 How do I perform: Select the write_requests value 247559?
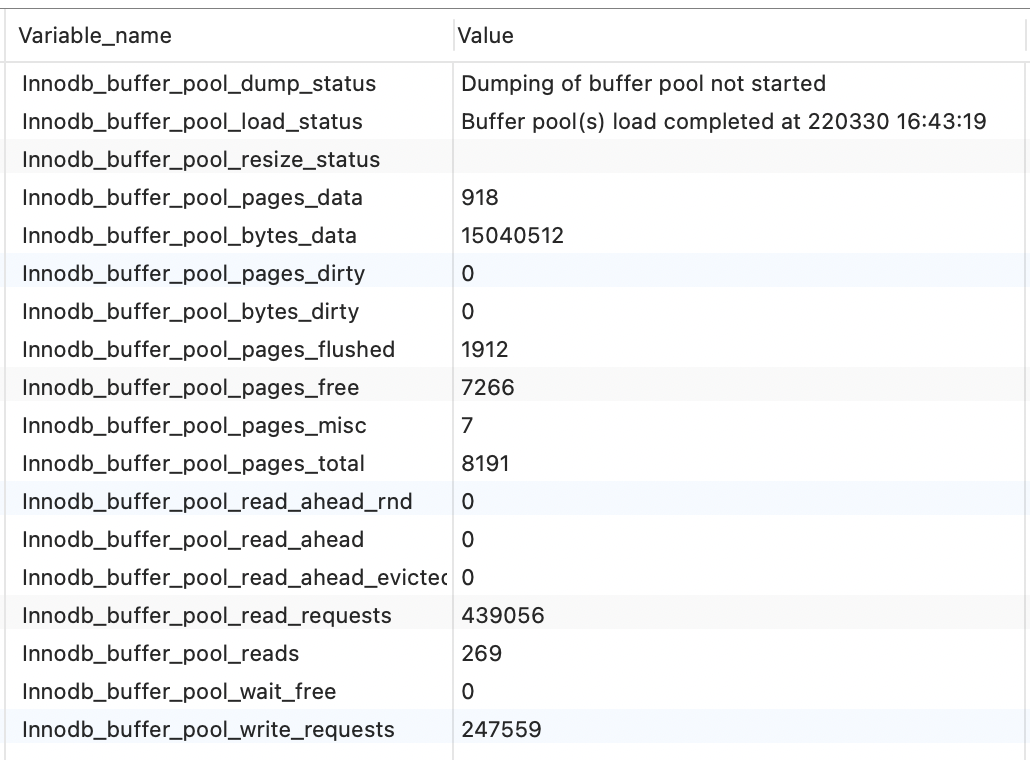(501, 730)
